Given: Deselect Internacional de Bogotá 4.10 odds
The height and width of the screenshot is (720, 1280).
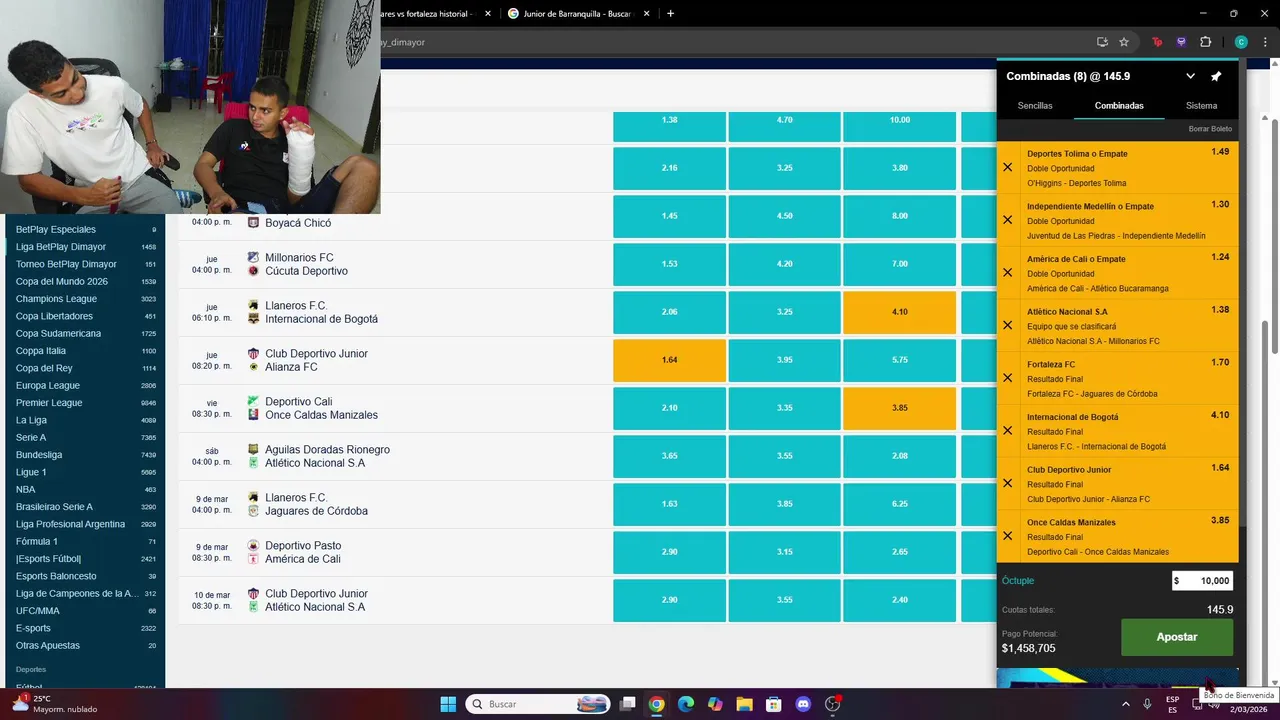Looking at the screenshot, I should pos(899,312).
